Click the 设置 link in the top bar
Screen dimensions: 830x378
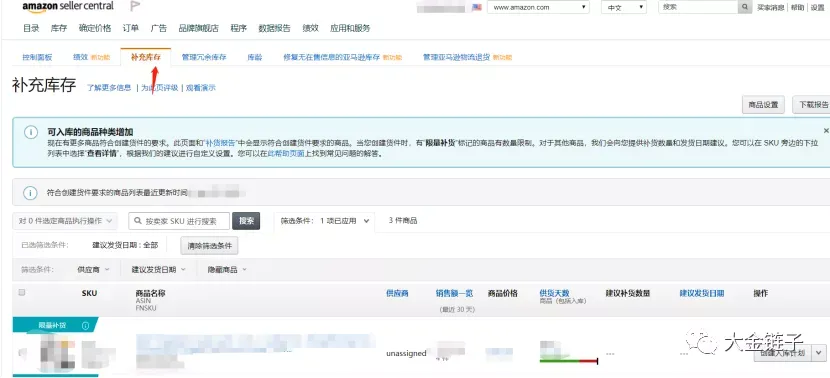[818, 7]
